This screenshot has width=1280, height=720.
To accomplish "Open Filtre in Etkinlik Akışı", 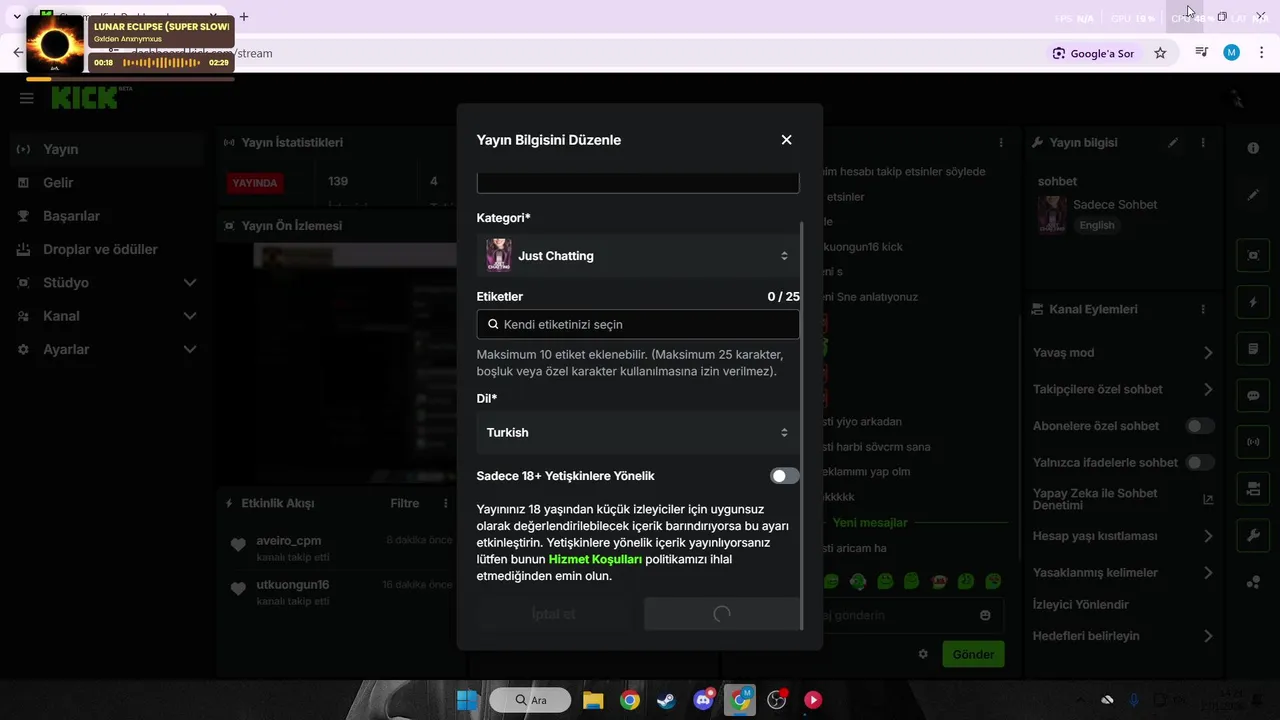I will coord(404,503).
